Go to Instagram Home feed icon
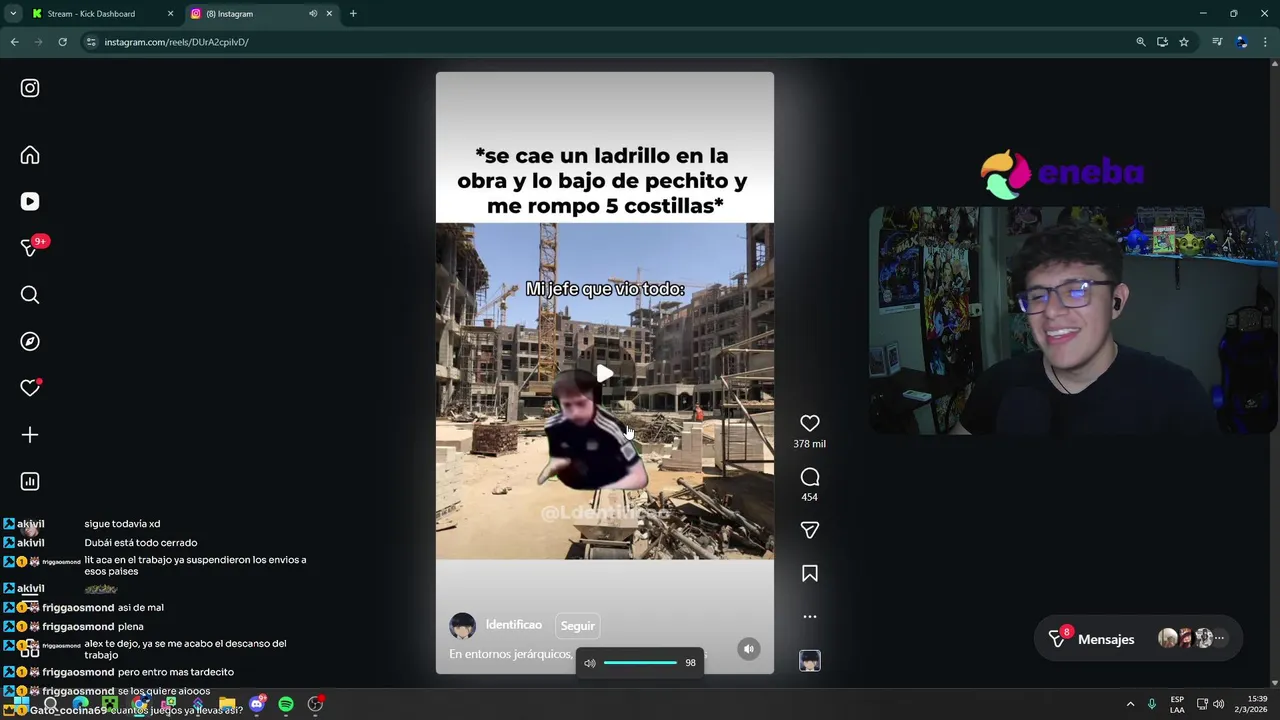The image size is (1280, 720). point(30,155)
